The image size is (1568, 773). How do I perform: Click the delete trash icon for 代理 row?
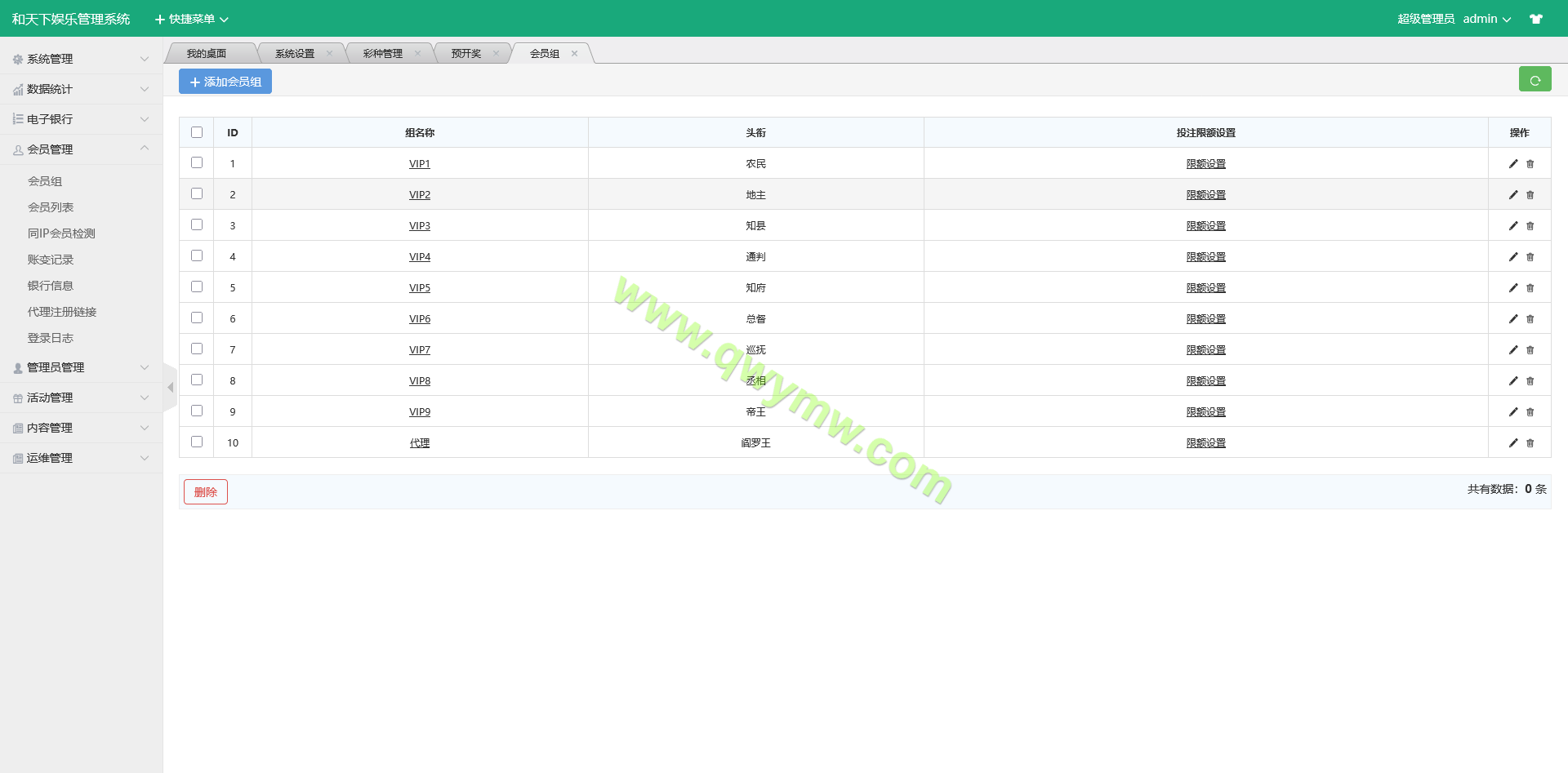[1530, 443]
